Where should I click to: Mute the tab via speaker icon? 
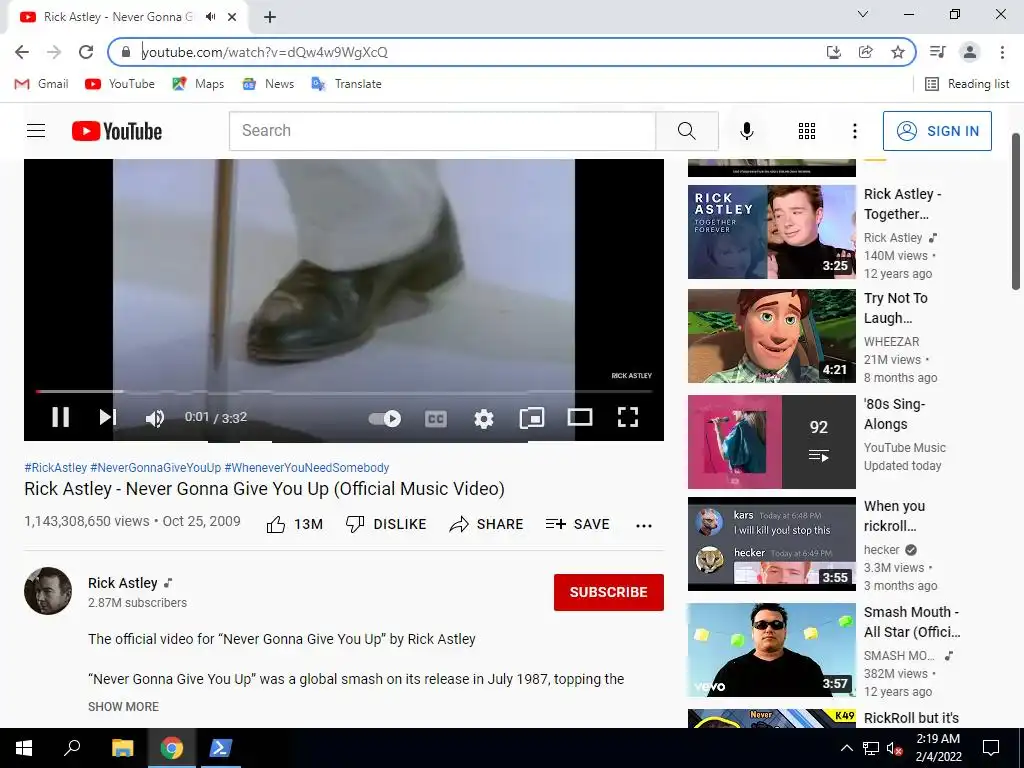(210, 17)
